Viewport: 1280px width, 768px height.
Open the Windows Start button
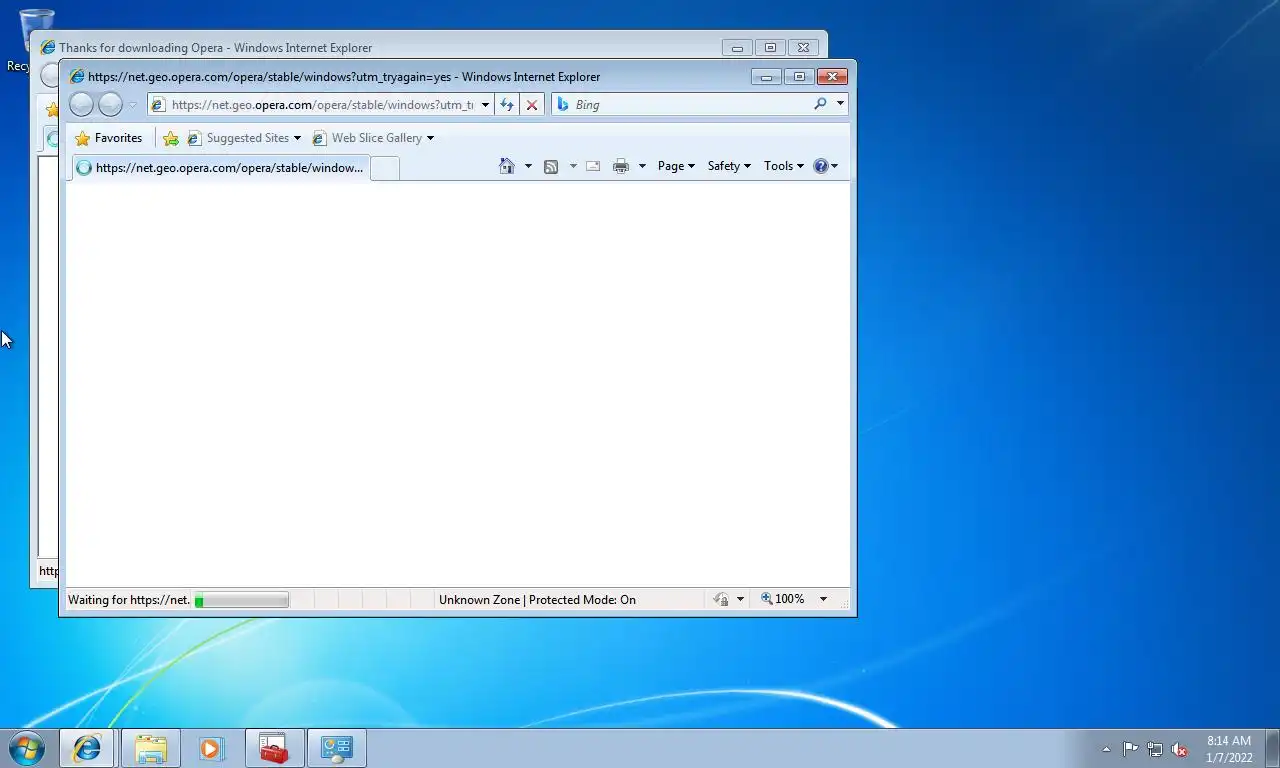coord(27,748)
